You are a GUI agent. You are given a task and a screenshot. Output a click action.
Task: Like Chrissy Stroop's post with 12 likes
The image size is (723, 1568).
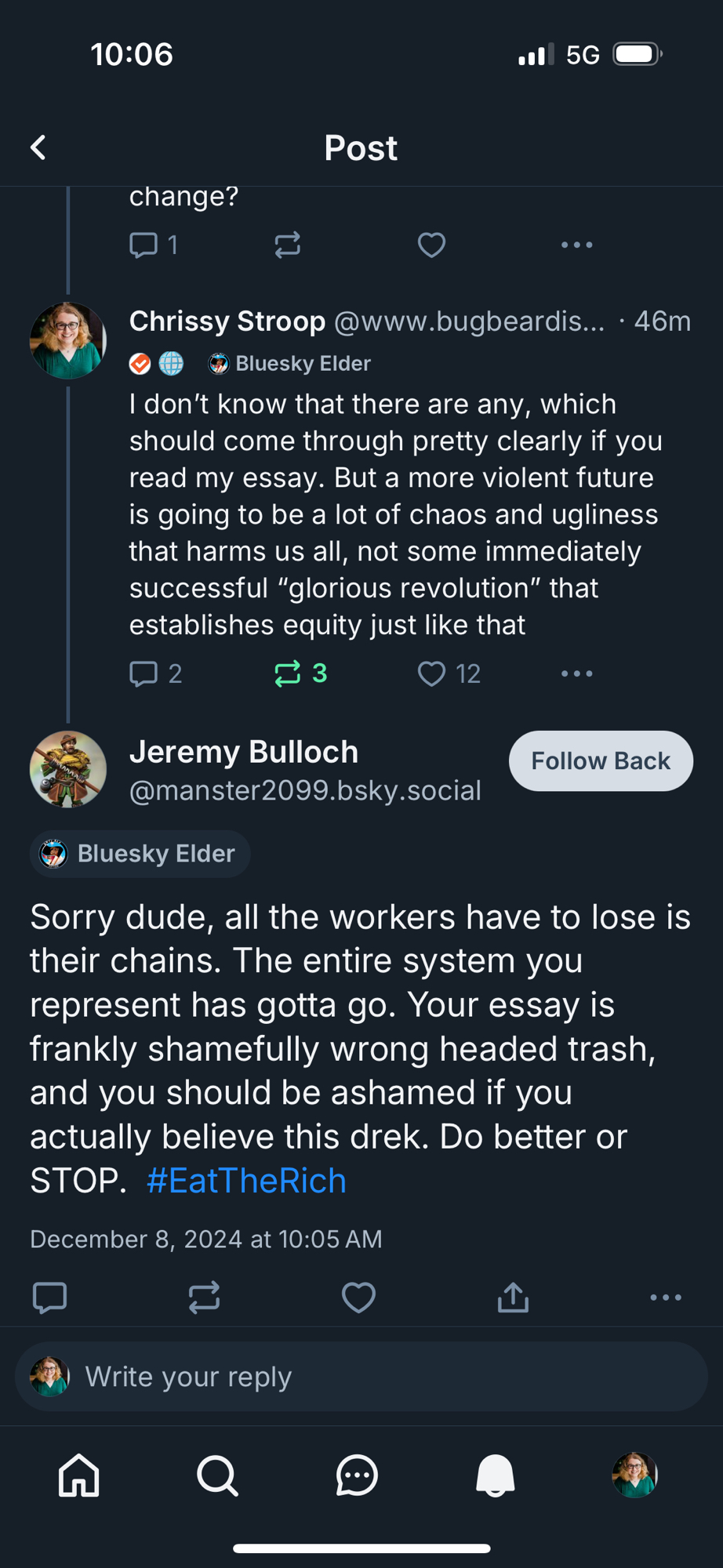pos(431,673)
